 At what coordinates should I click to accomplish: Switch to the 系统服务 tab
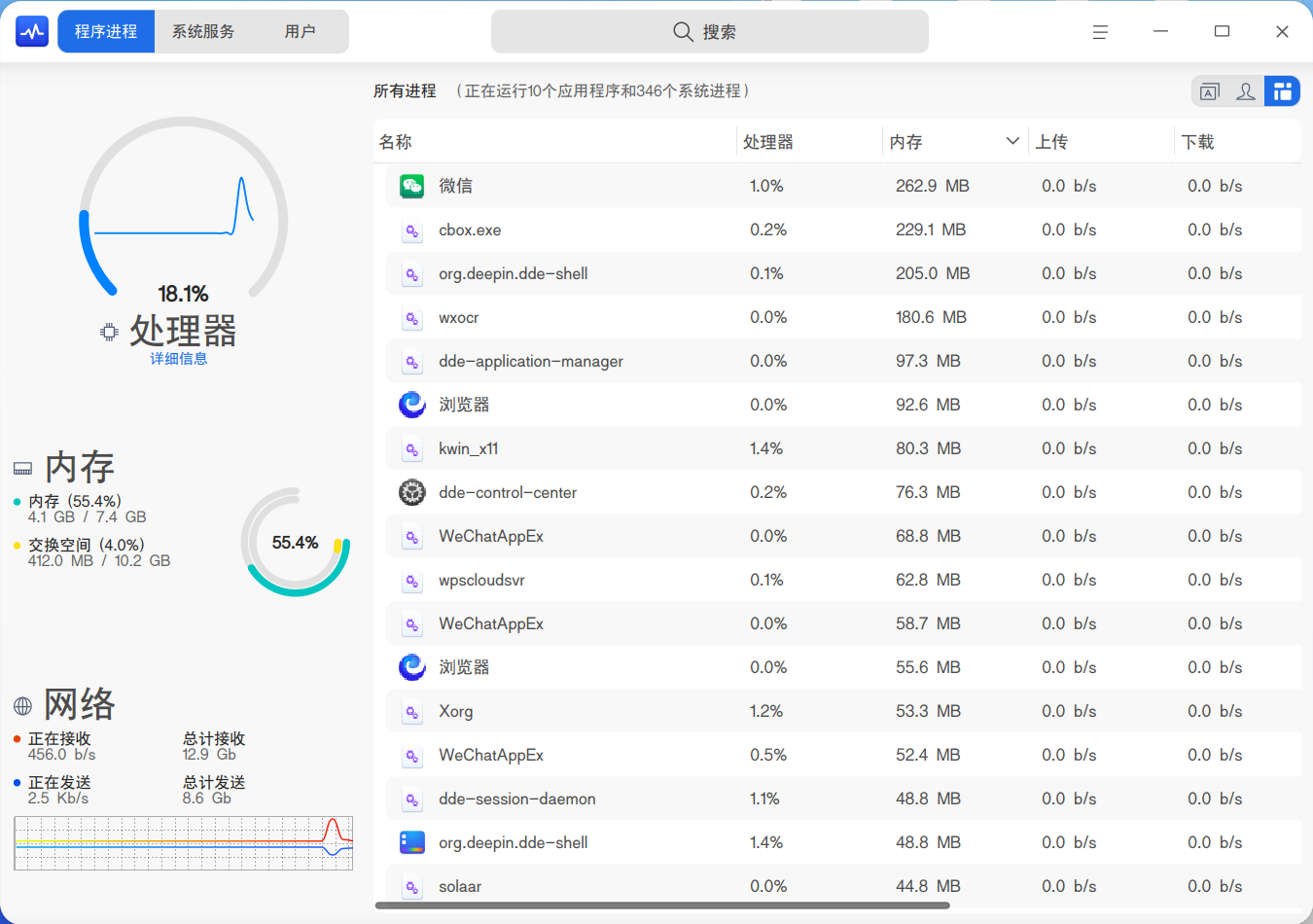[x=203, y=32]
